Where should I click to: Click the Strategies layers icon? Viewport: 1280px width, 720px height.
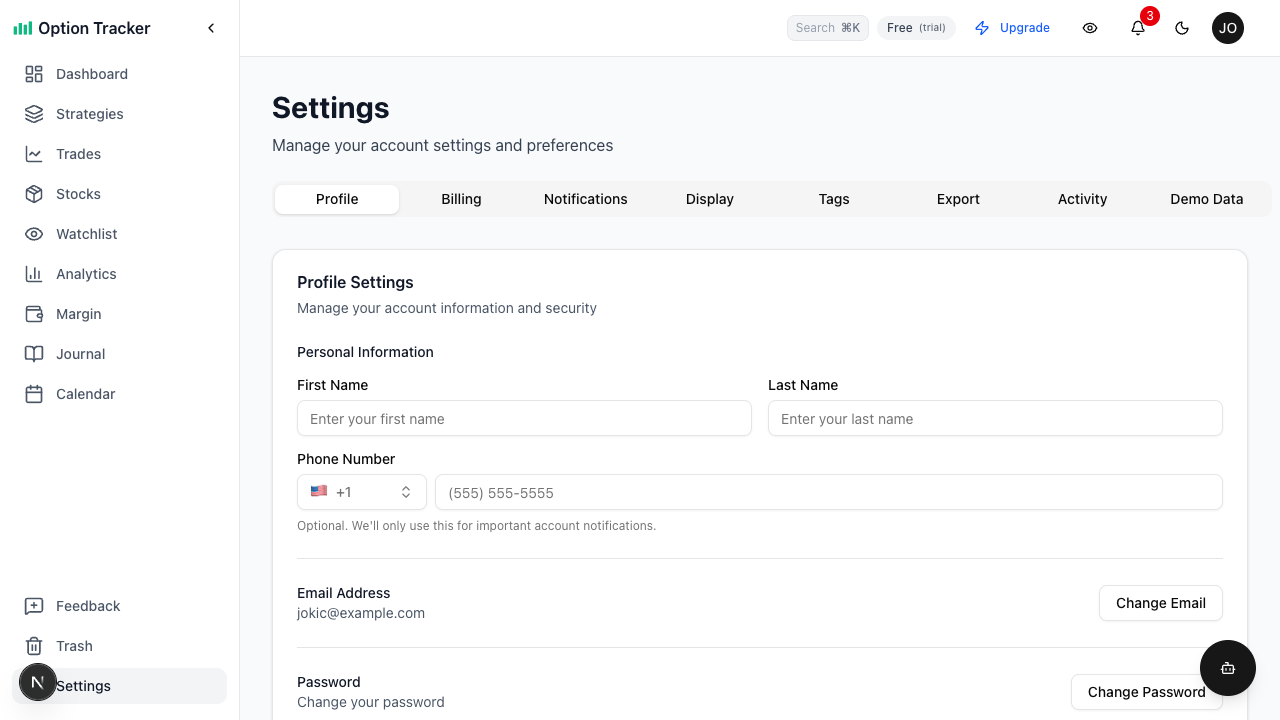click(x=34, y=114)
